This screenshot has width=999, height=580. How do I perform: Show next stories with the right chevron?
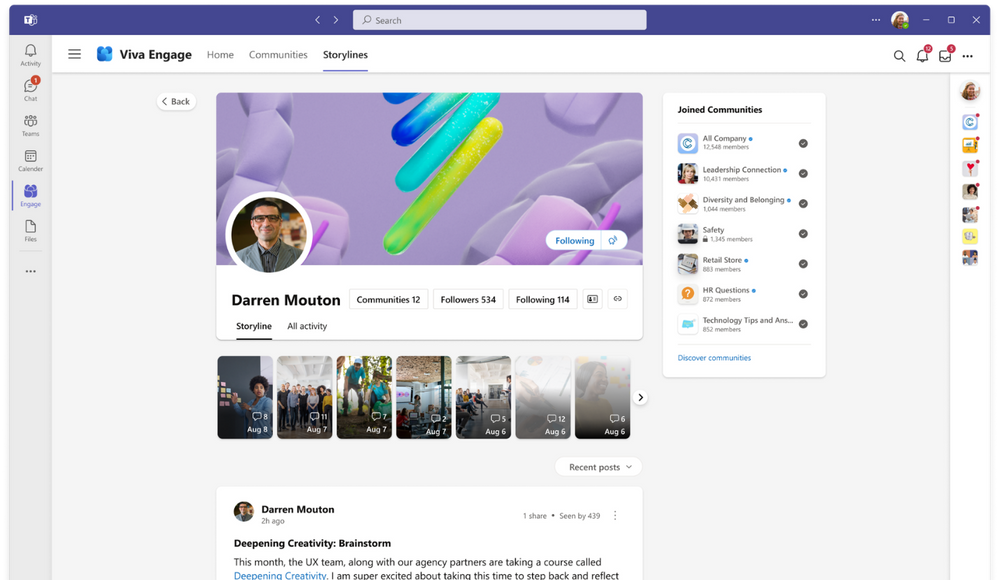point(641,397)
